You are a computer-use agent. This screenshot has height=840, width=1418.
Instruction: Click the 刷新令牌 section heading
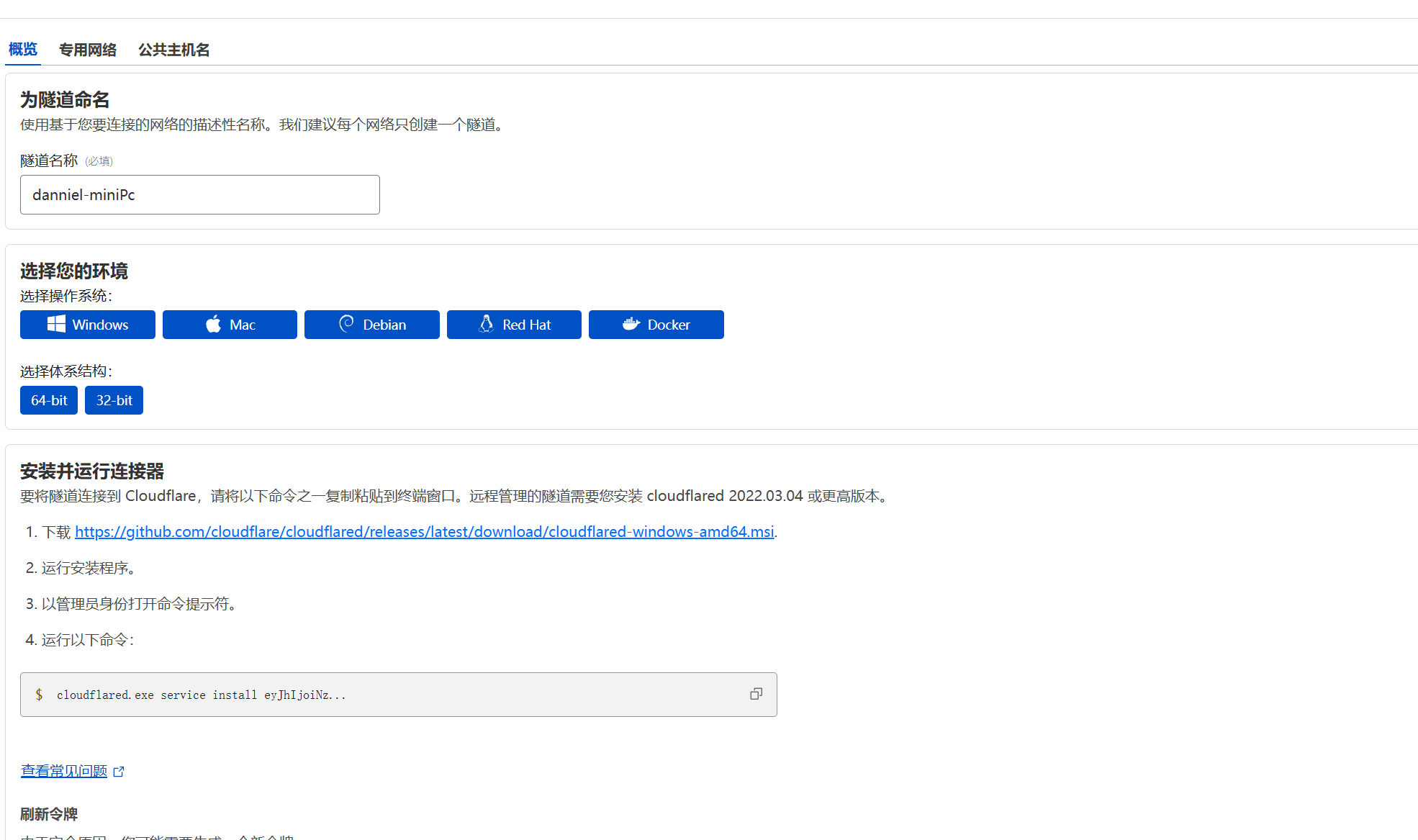(x=49, y=814)
